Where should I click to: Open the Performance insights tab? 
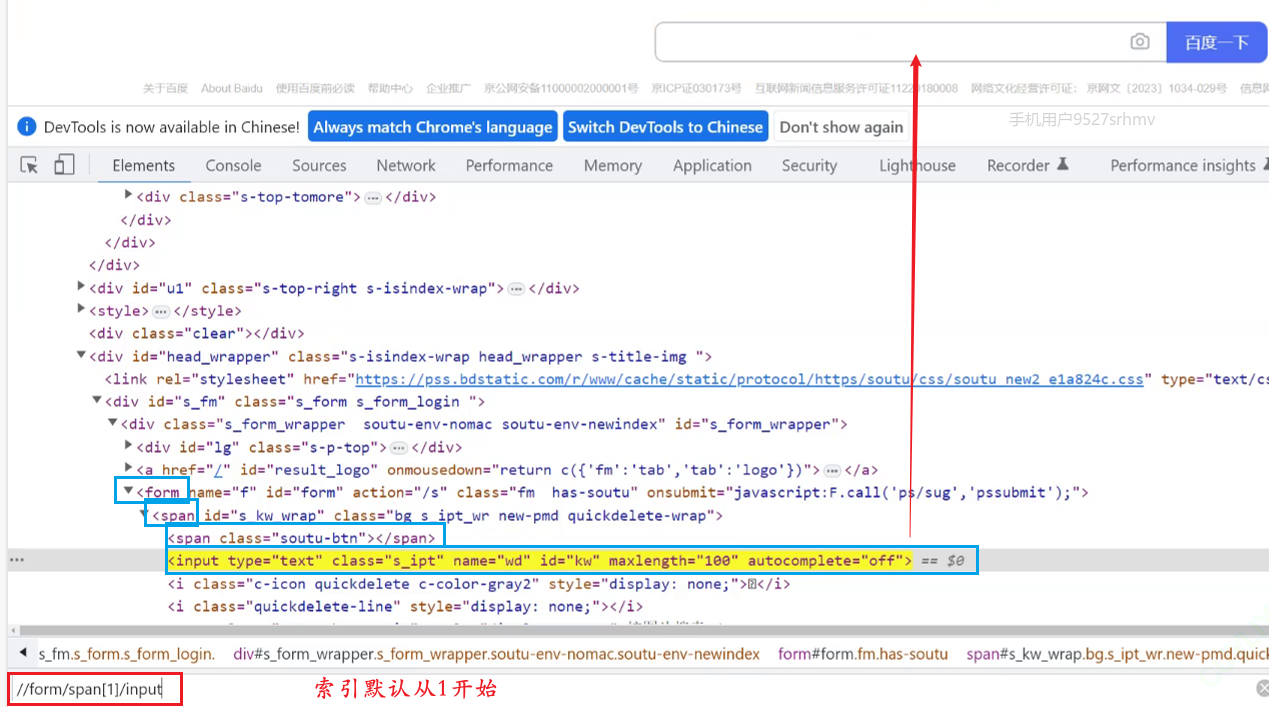coord(1188,166)
